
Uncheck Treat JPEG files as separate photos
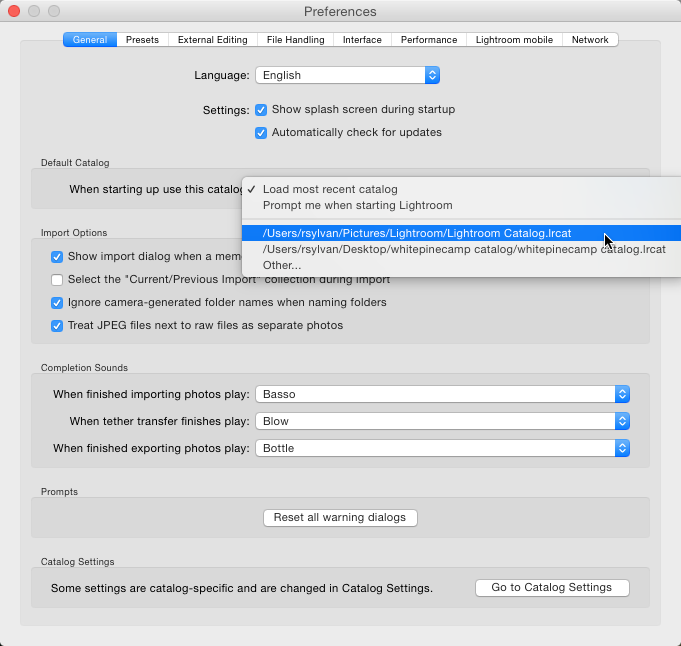point(57,326)
